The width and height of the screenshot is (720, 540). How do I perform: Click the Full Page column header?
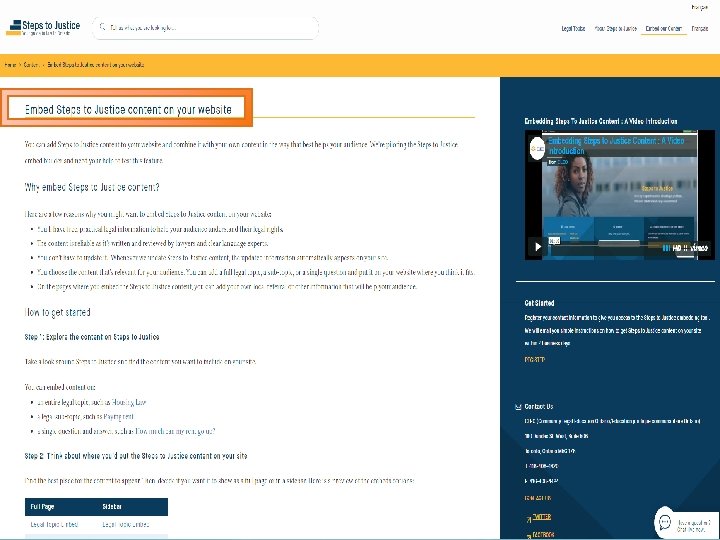pyautogui.click(x=42, y=507)
